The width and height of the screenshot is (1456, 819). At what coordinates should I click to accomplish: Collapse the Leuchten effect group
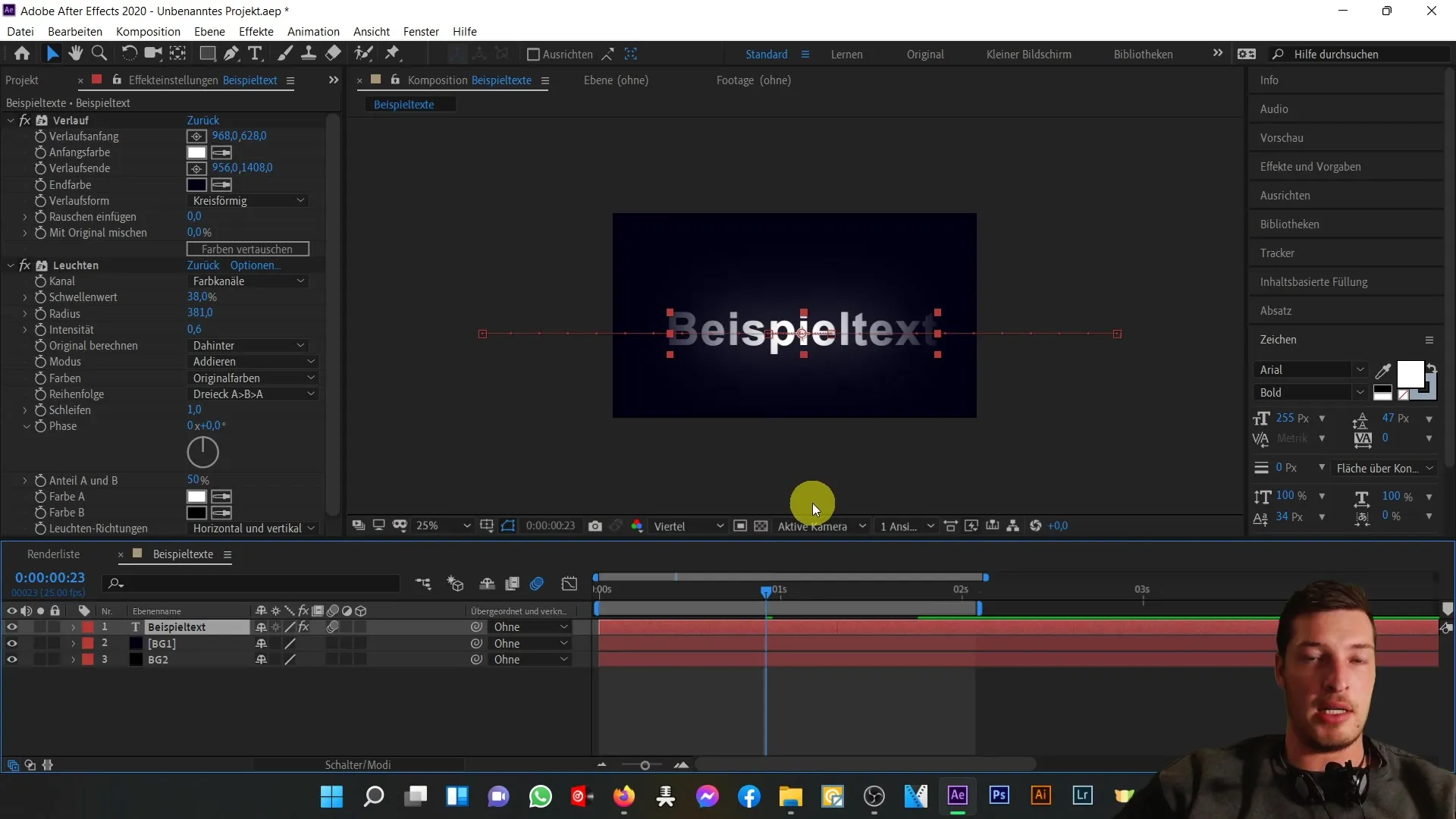point(9,265)
